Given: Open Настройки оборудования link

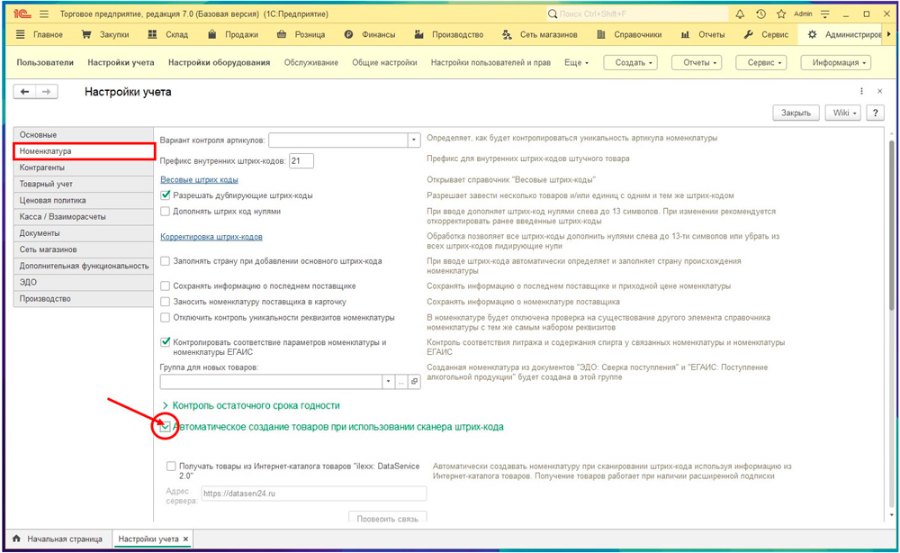Looking at the screenshot, I should (x=219, y=63).
